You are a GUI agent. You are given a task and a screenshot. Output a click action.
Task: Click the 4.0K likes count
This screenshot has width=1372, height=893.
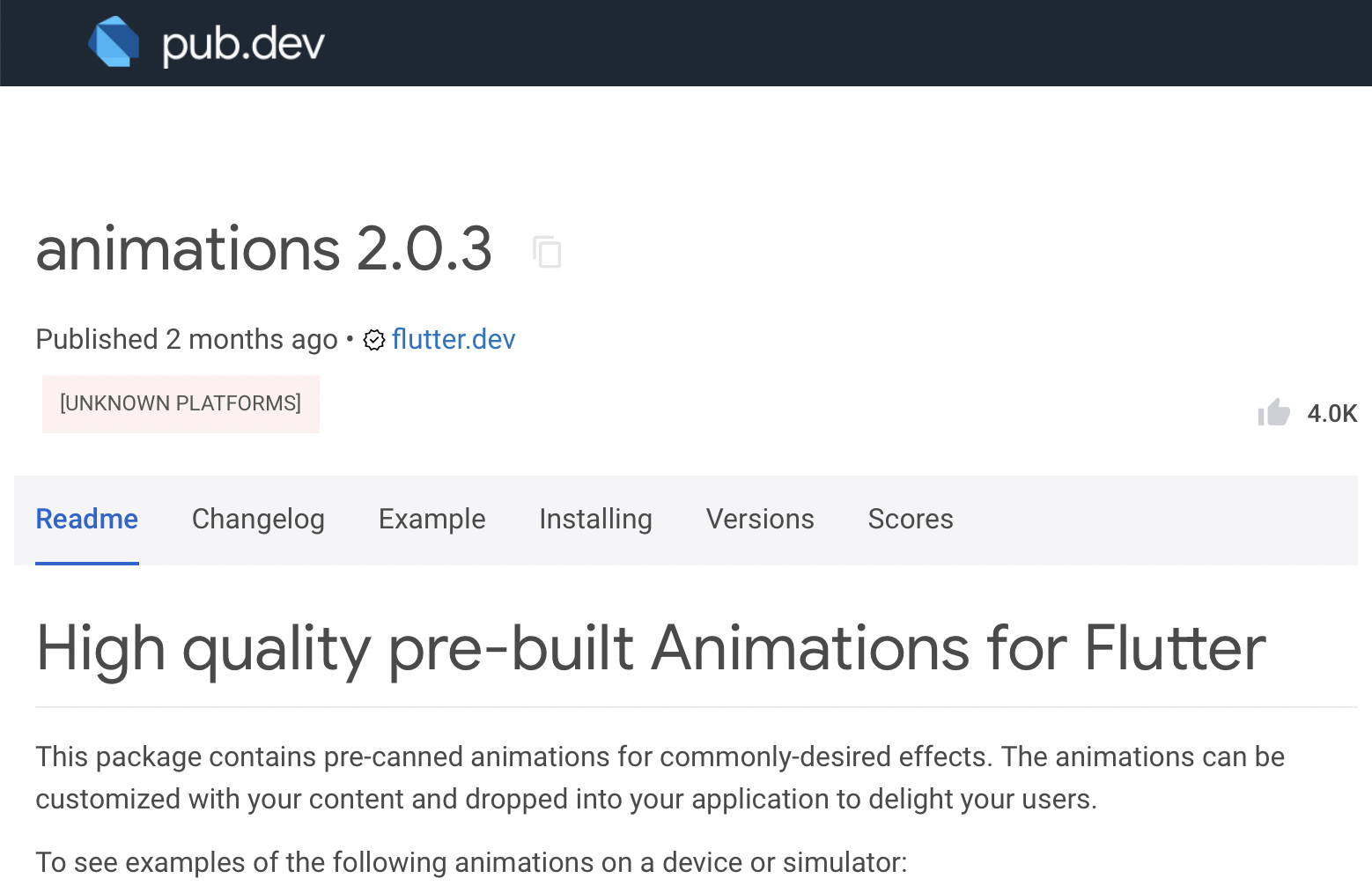1331,412
